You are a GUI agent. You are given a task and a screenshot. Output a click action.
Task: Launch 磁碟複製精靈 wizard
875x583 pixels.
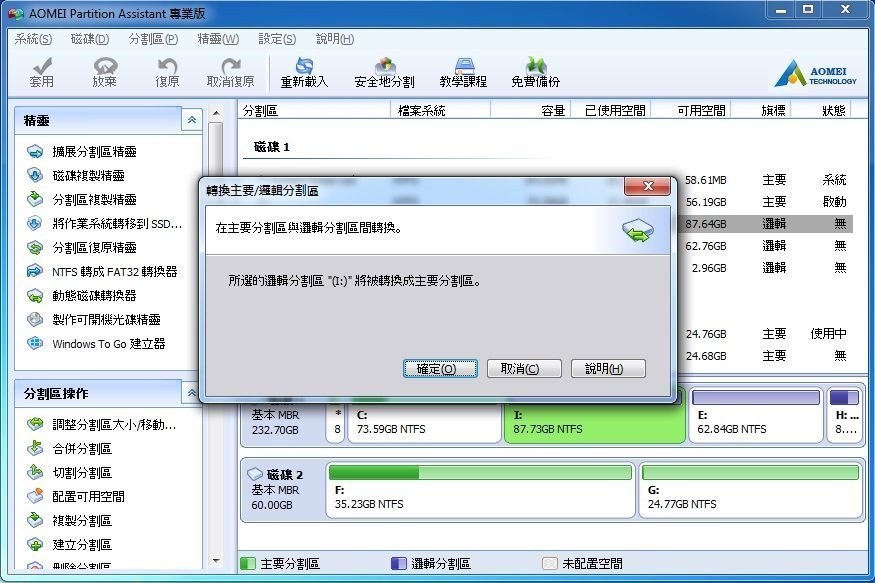pyautogui.click(x=76, y=175)
